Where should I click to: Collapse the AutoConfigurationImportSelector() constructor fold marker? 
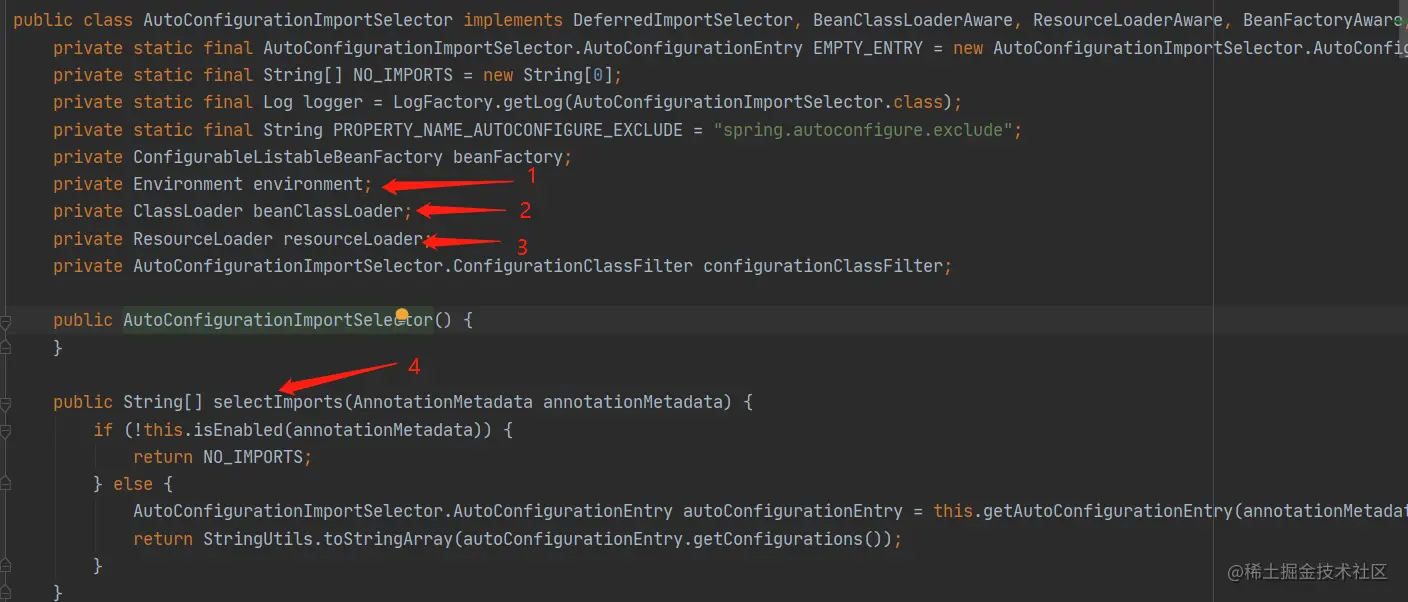click(6, 322)
